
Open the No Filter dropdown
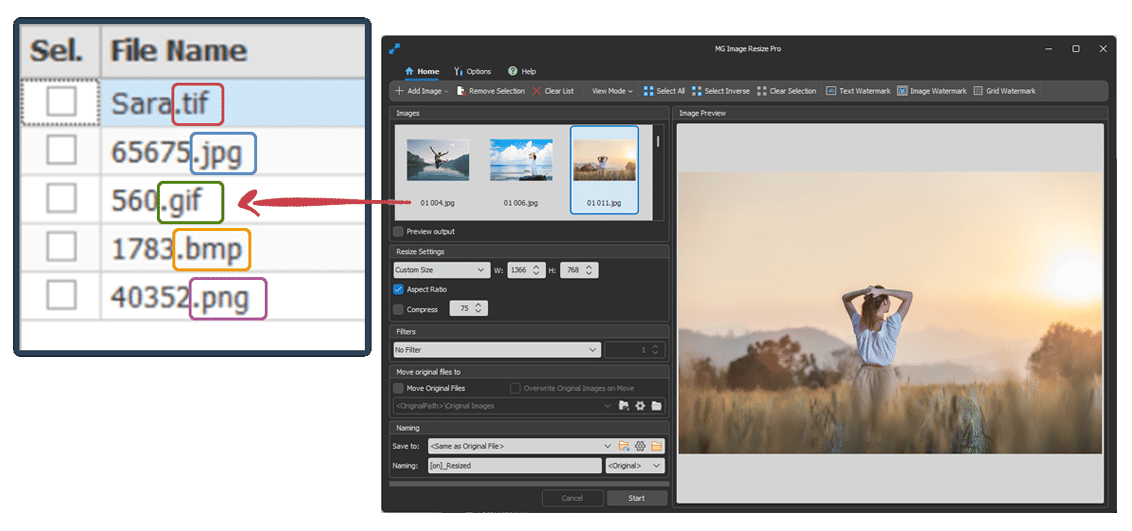coord(497,349)
